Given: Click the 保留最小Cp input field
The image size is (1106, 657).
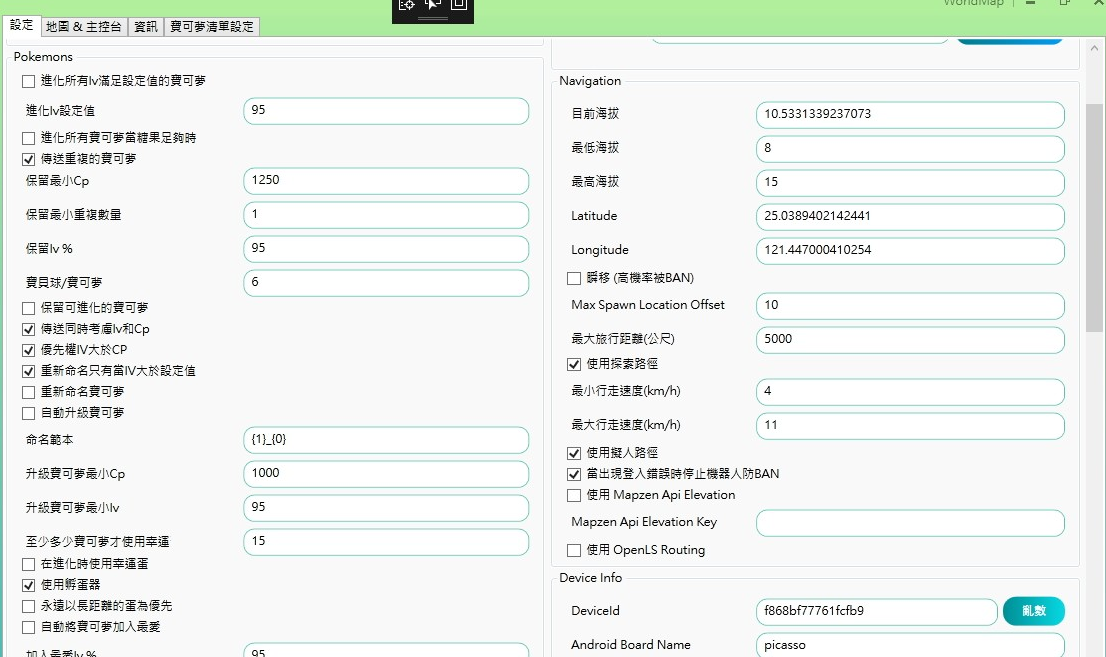Looking at the screenshot, I should (x=386, y=181).
